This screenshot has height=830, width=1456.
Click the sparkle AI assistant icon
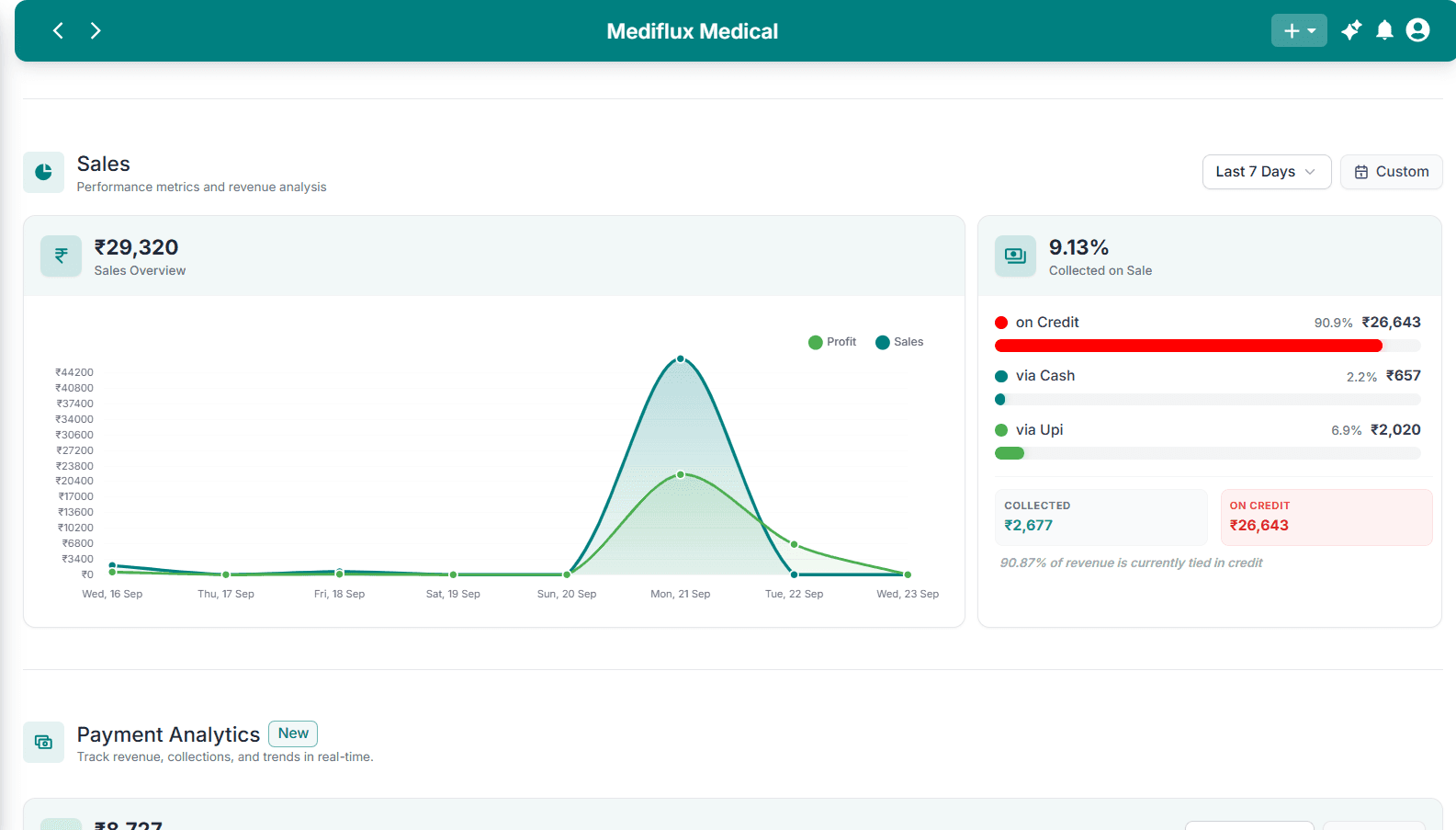point(1351,30)
